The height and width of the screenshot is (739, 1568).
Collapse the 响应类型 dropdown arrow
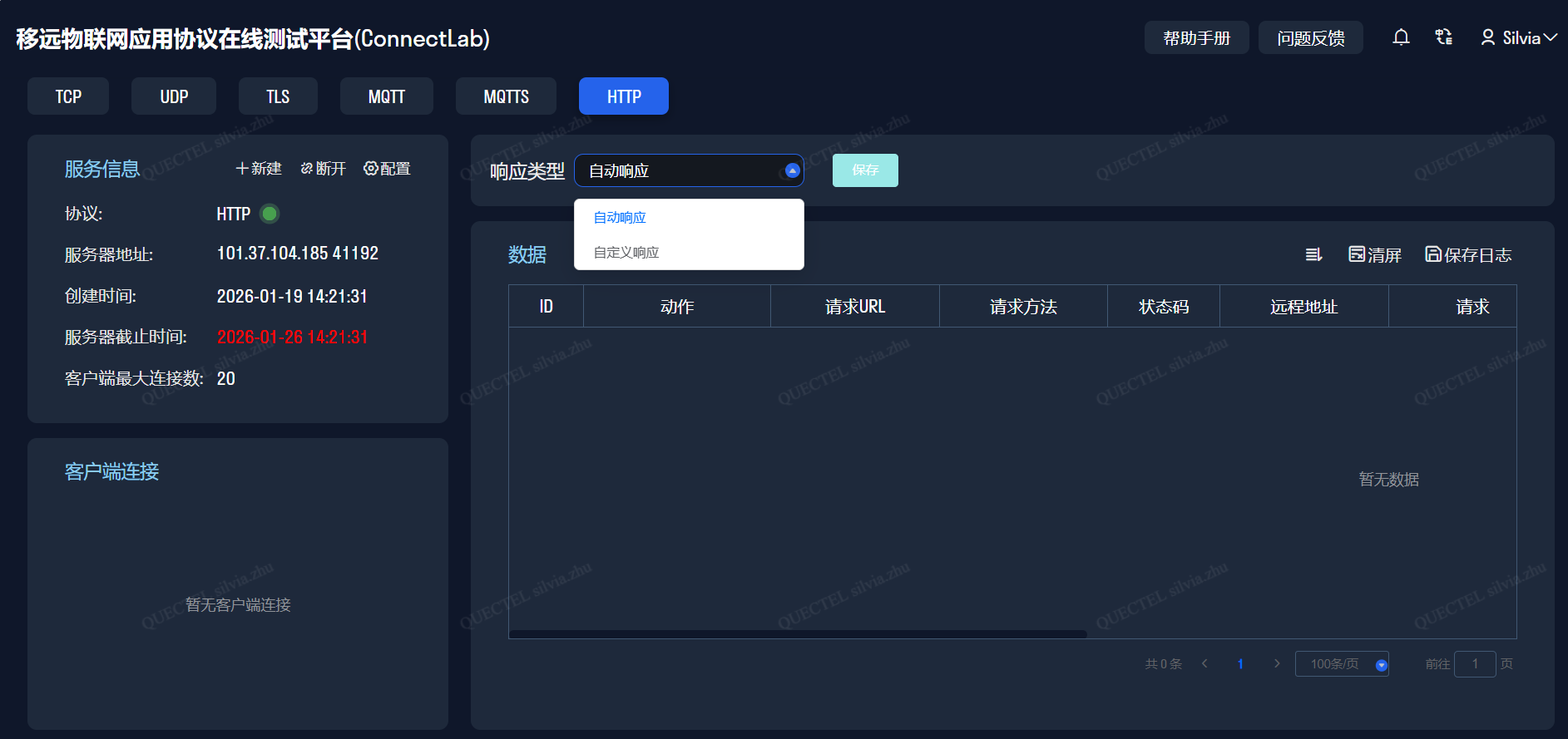pyautogui.click(x=792, y=170)
